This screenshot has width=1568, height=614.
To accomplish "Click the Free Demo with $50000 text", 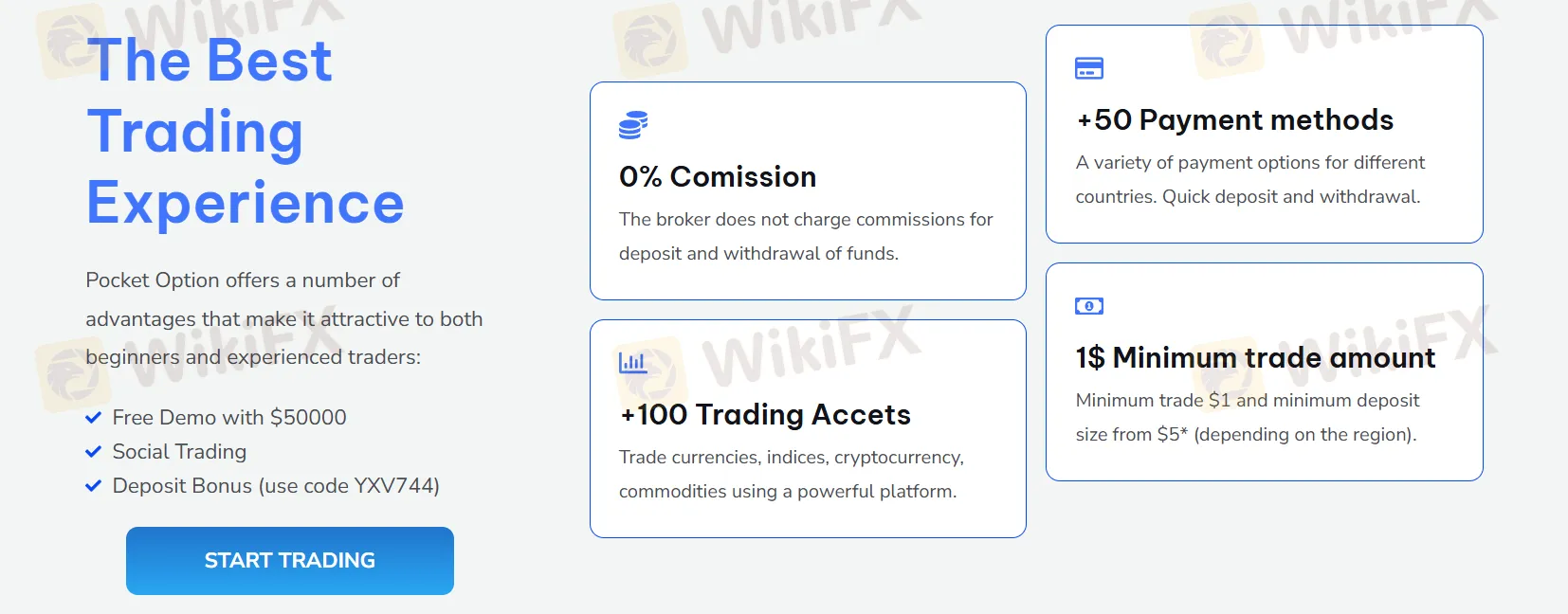I will (229, 418).
